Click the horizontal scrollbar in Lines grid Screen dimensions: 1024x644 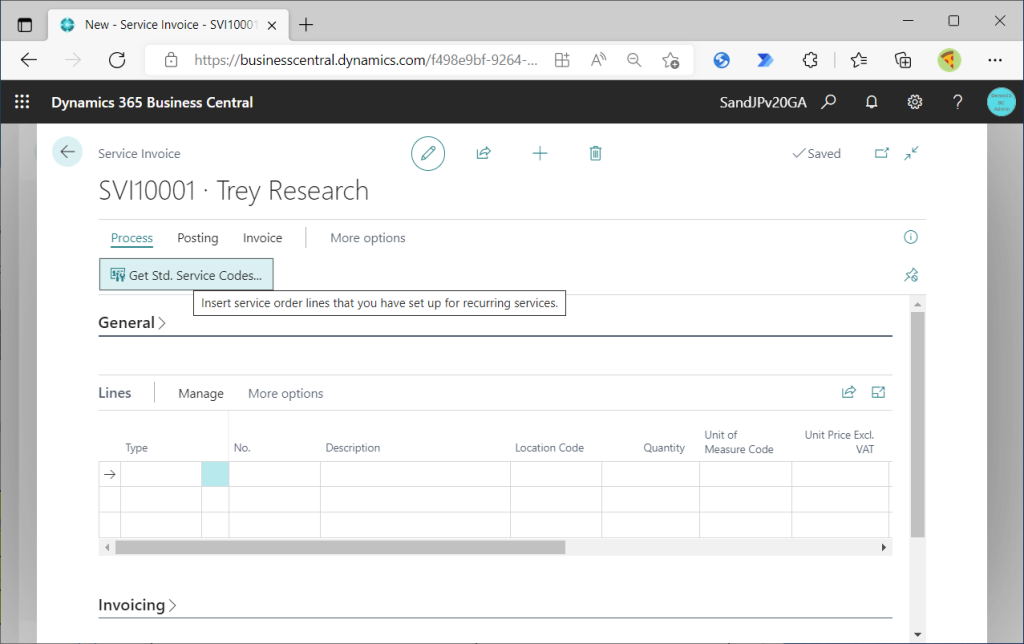point(340,547)
